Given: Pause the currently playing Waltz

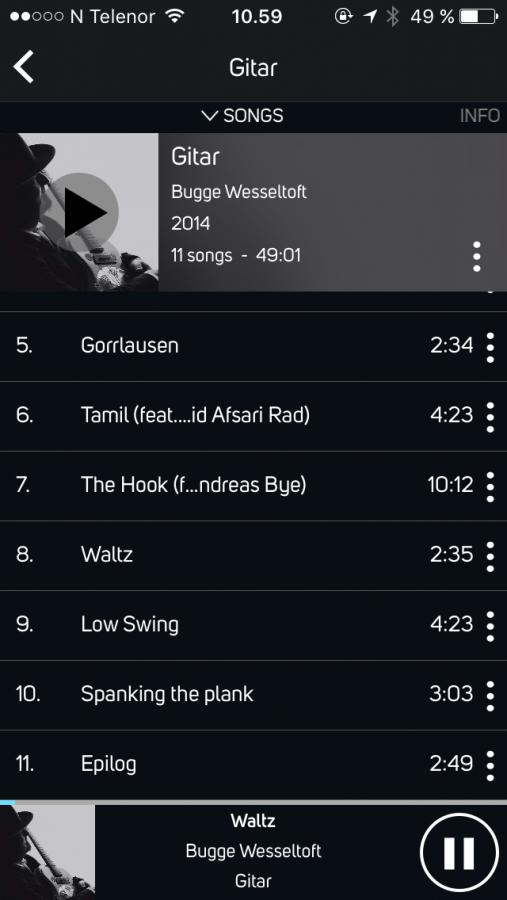Looking at the screenshot, I should point(459,852).
